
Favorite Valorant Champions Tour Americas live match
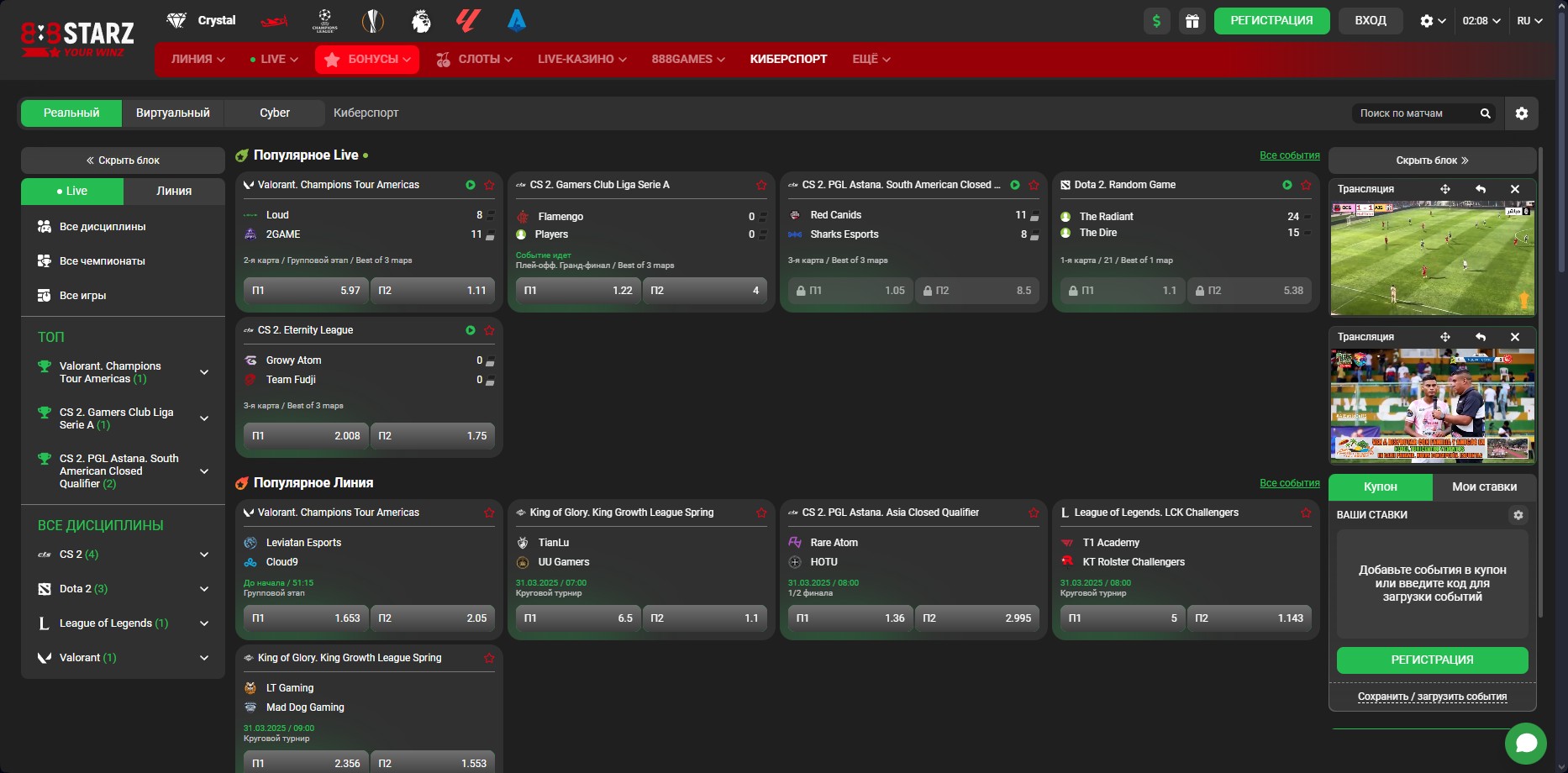click(489, 185)
